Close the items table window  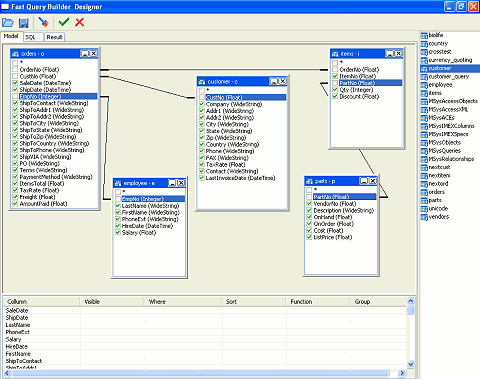[x=399, y=54]
